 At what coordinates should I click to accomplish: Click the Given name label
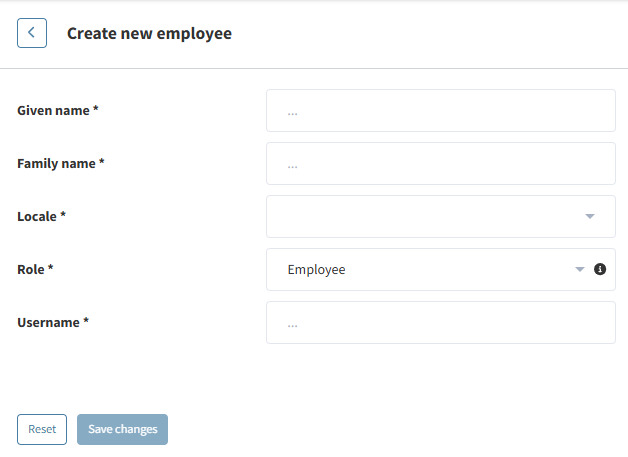click(53, 110)
